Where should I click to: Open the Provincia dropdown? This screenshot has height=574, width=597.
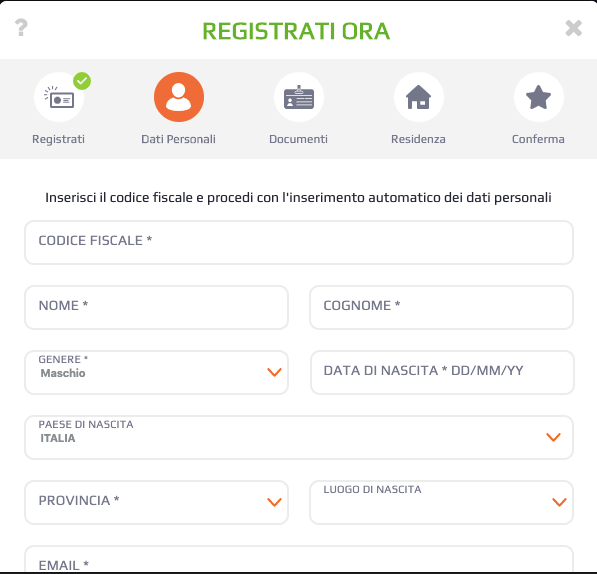coord(156,502)
